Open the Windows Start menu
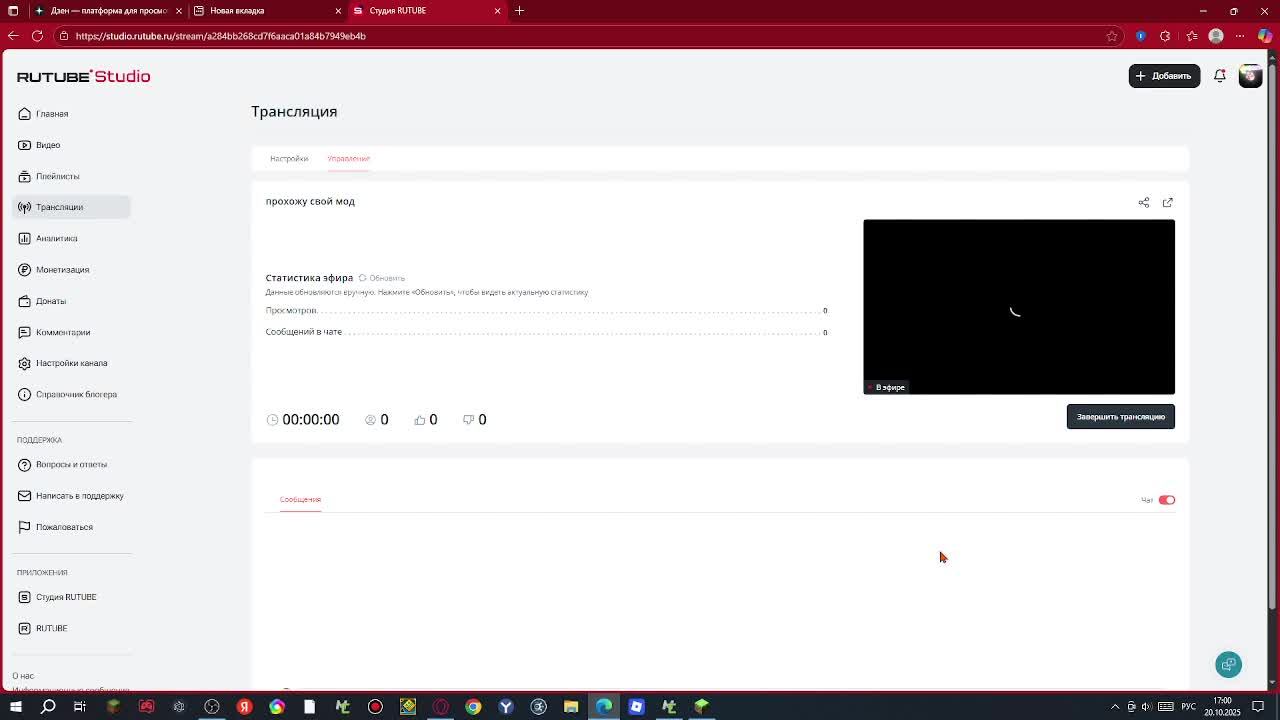Image resolution: width=1280 pixels, height=720 pixels. [x=15, y=707]
